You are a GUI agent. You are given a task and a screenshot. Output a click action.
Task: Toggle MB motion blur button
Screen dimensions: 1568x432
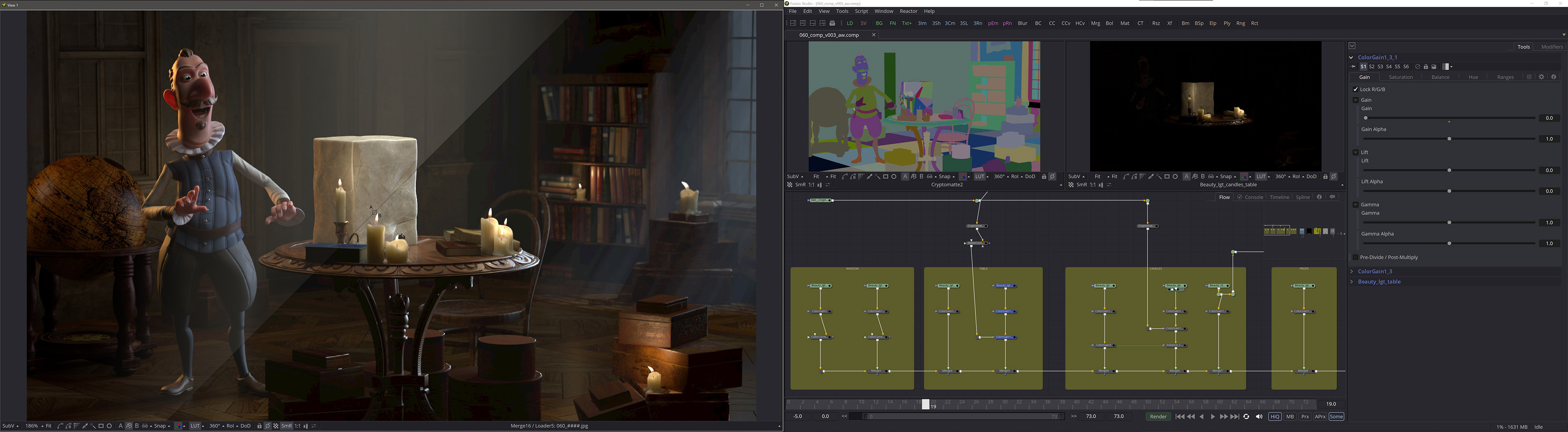1290,417
